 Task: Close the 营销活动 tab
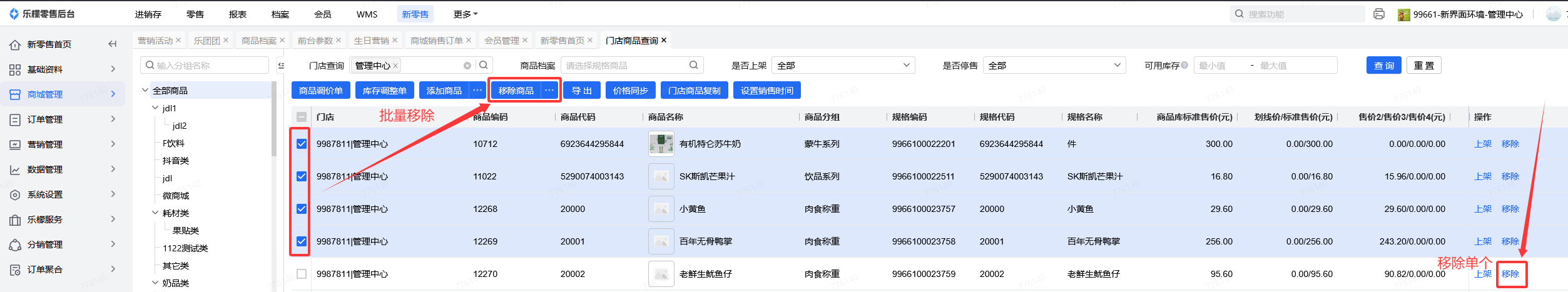click(178, 40)
